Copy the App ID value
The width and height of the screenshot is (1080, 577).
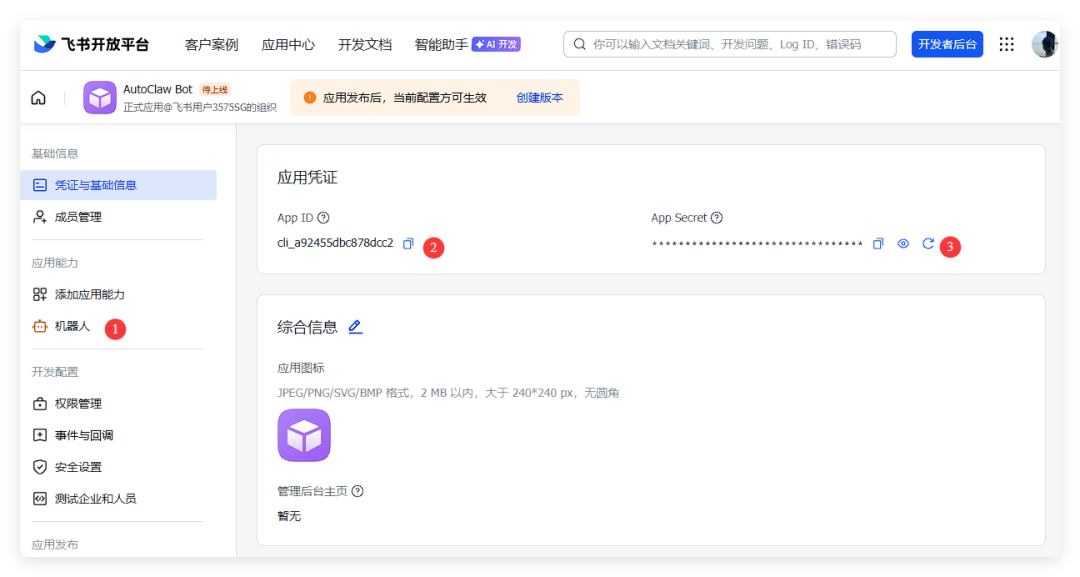tap(408, 244)
